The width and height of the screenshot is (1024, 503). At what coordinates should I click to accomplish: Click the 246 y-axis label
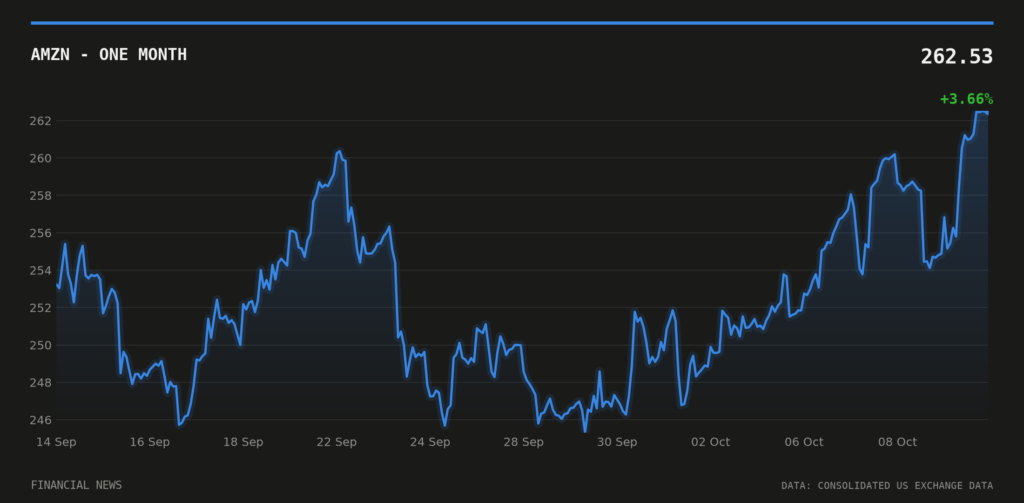tap(40, 419)
